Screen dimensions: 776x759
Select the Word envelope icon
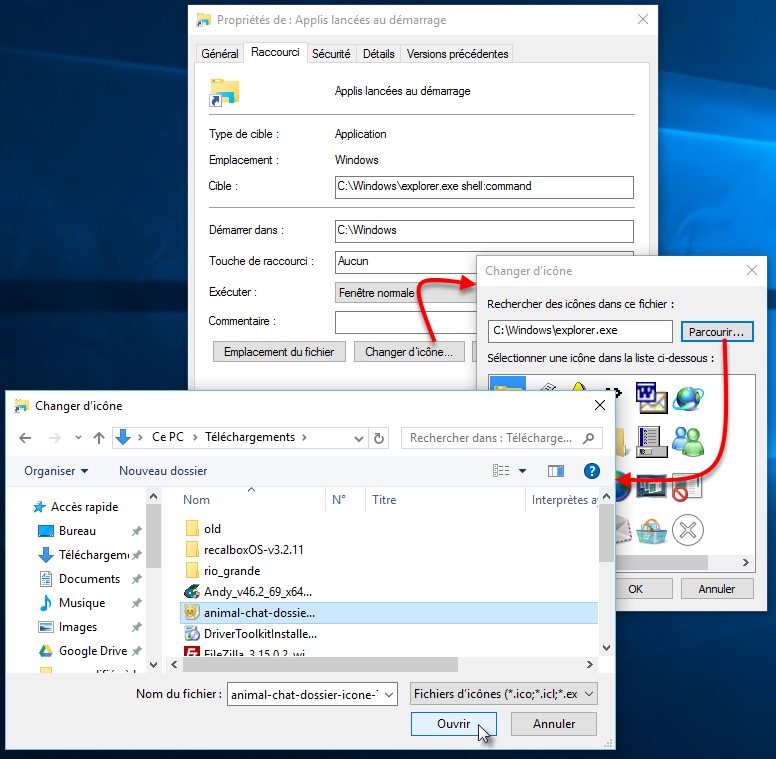pos(650,396)
